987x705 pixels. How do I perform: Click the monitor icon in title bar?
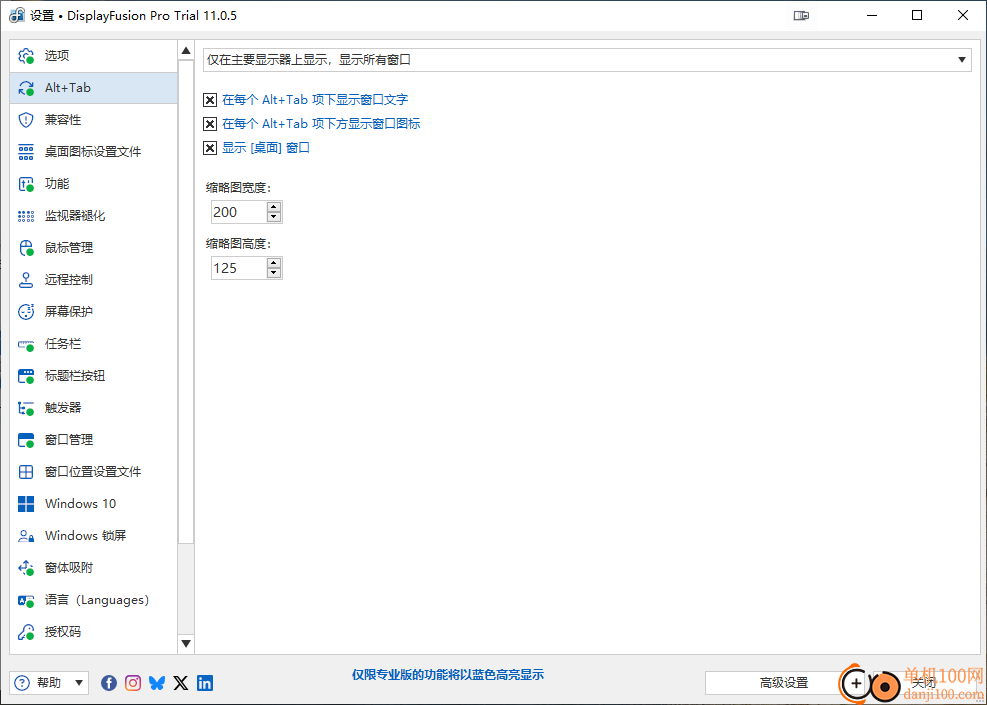pos(801,16)
